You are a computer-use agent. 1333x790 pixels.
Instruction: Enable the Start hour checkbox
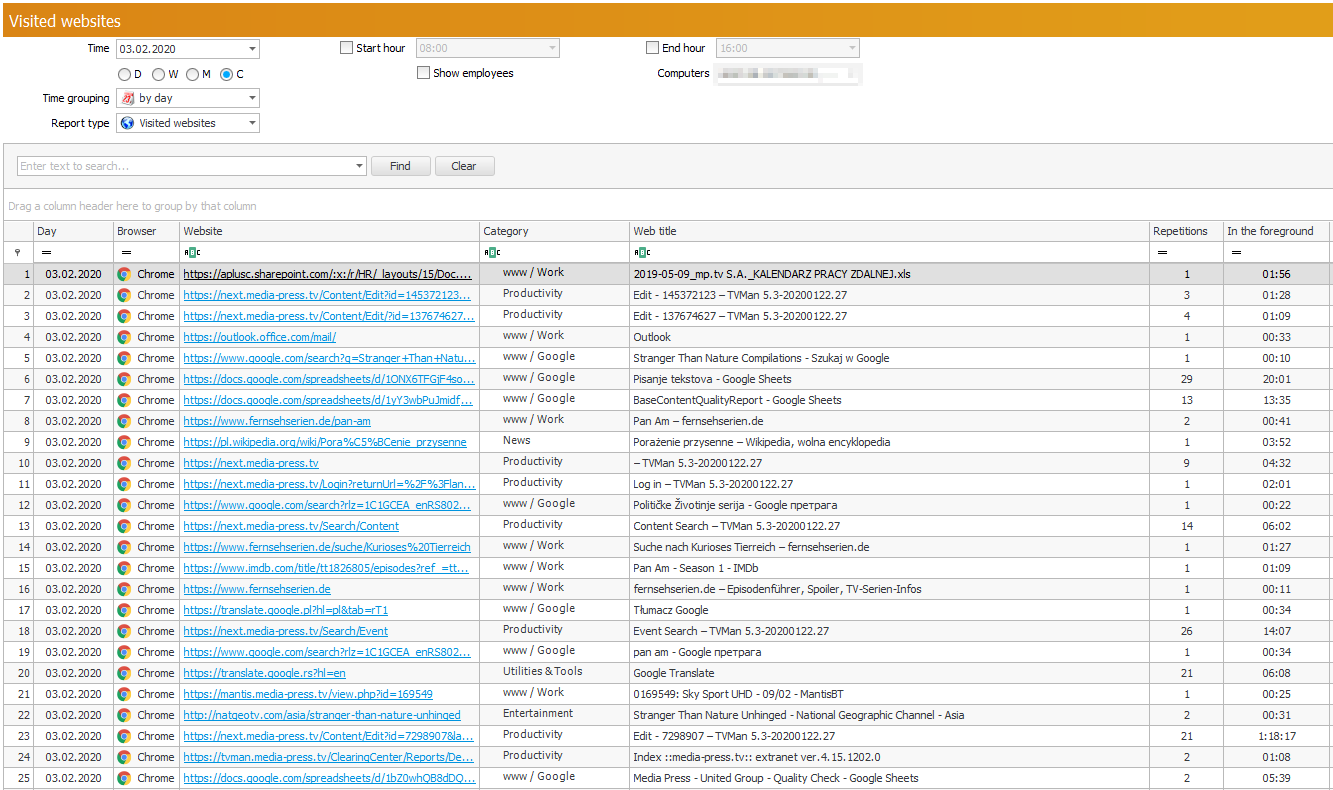[347, 48]
